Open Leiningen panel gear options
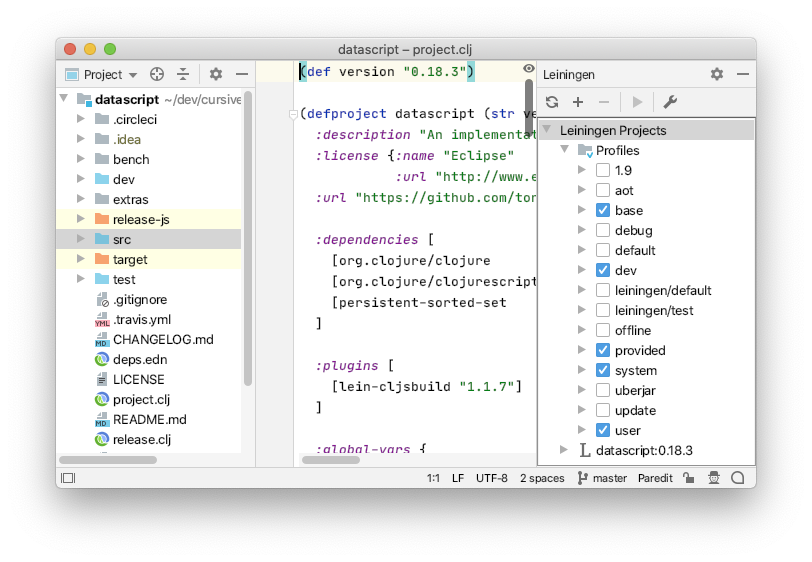This screenshot has height=562, width=812. (x=717, y=75)
